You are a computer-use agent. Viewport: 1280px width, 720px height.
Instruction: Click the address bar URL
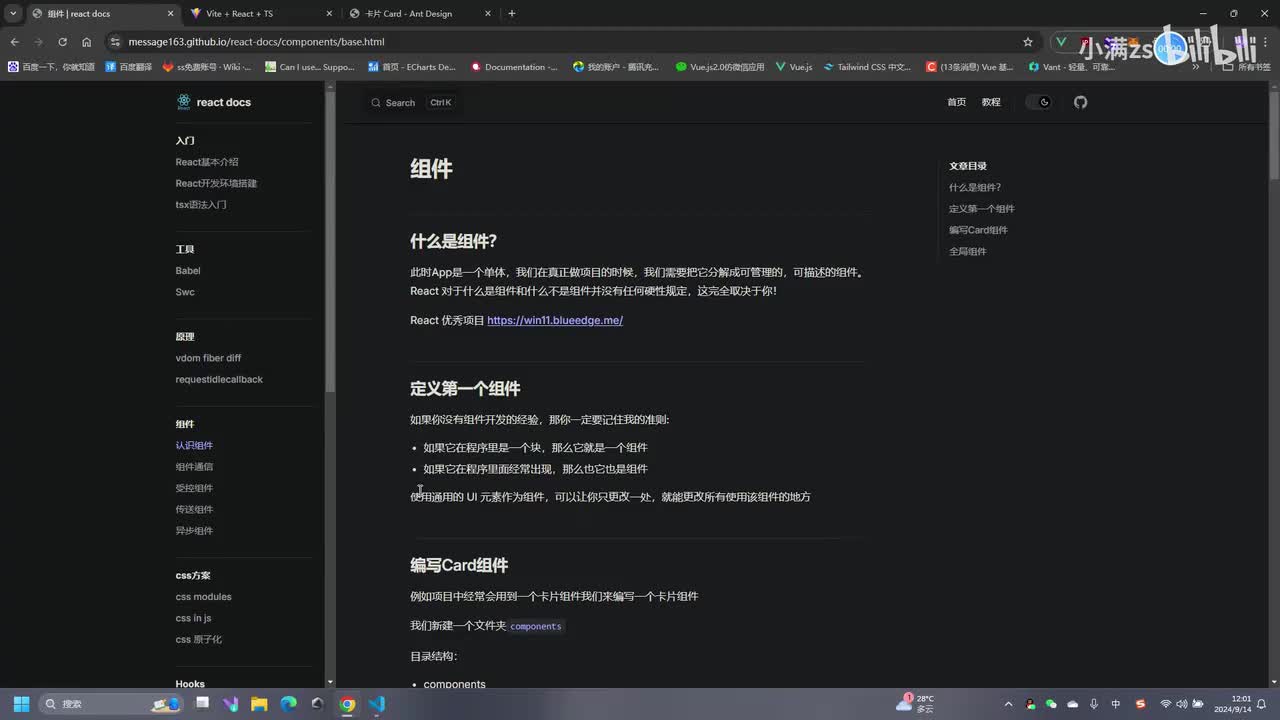[256, 42]
